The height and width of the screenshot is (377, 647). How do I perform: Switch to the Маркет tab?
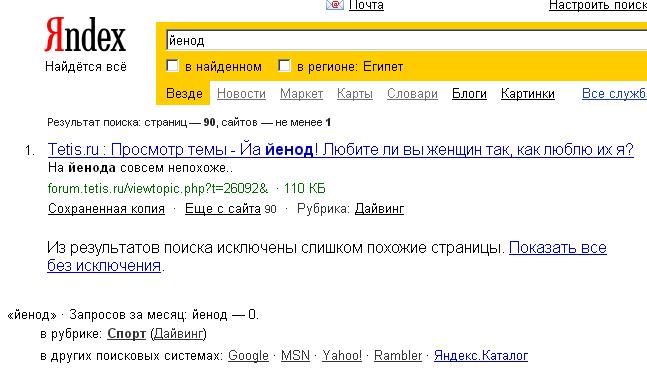301,94
